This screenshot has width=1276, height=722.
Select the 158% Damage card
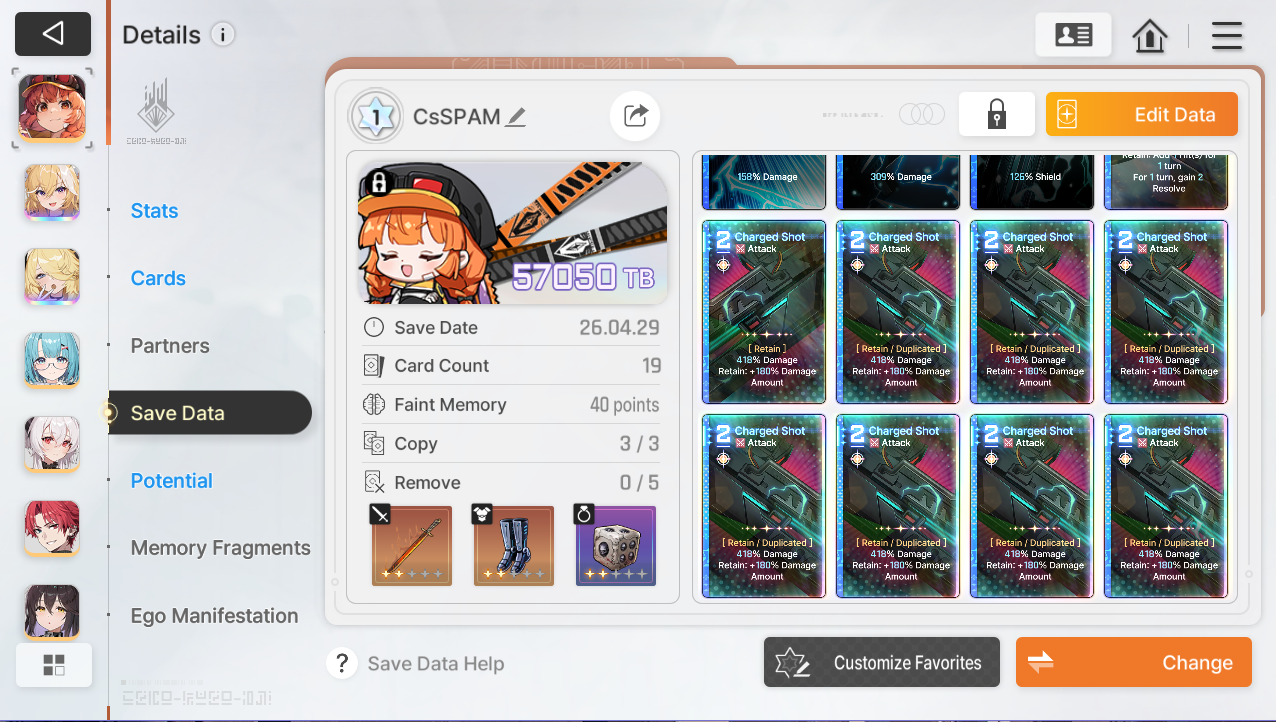coord(765,180)
